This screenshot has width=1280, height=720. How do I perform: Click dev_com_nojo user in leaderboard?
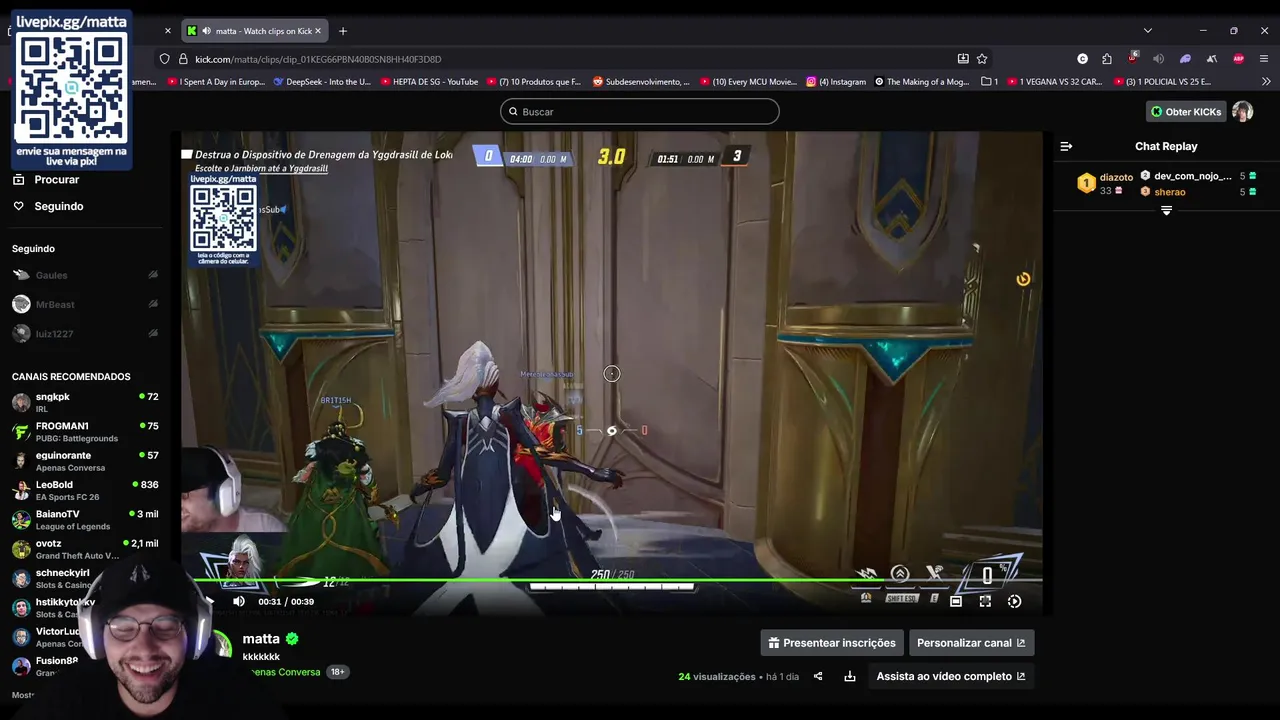(x=1192, y=176)
